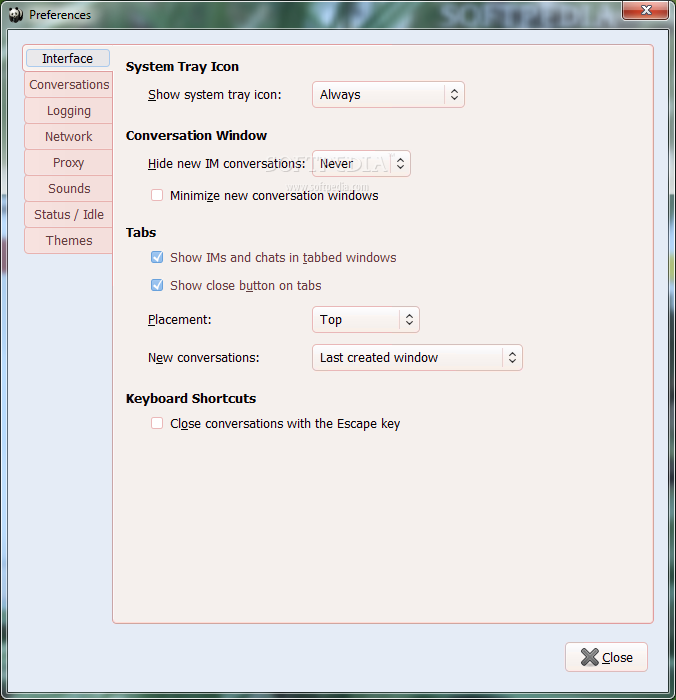The image size is (676, 700).
Task: Switch to the Conversations tab
Action: click(x=69, y=84)
